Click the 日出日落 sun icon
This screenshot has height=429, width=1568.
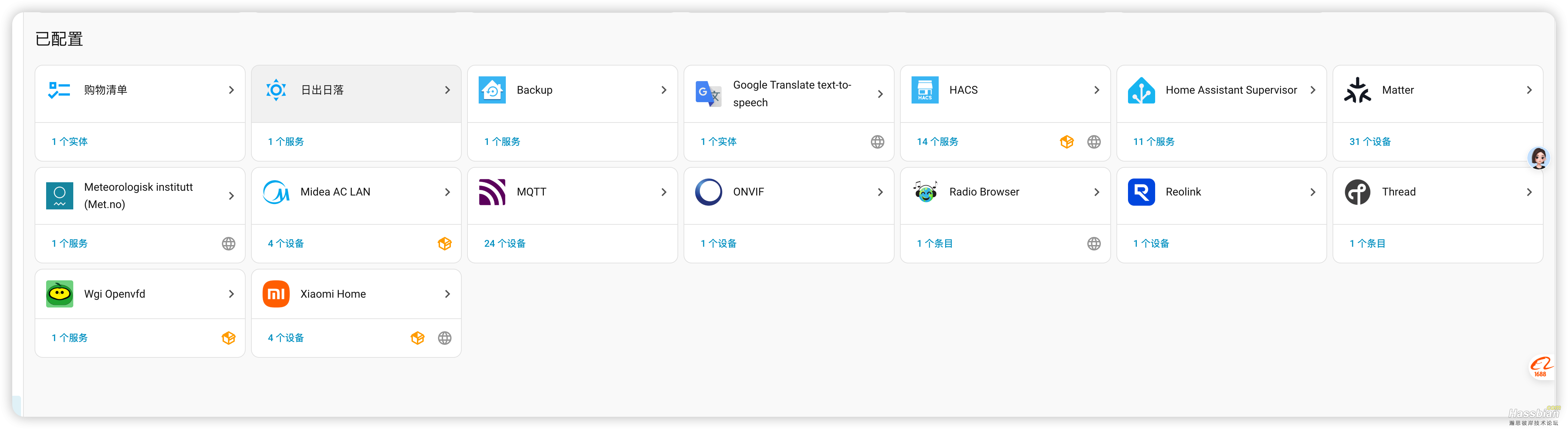tap(276, 90)
